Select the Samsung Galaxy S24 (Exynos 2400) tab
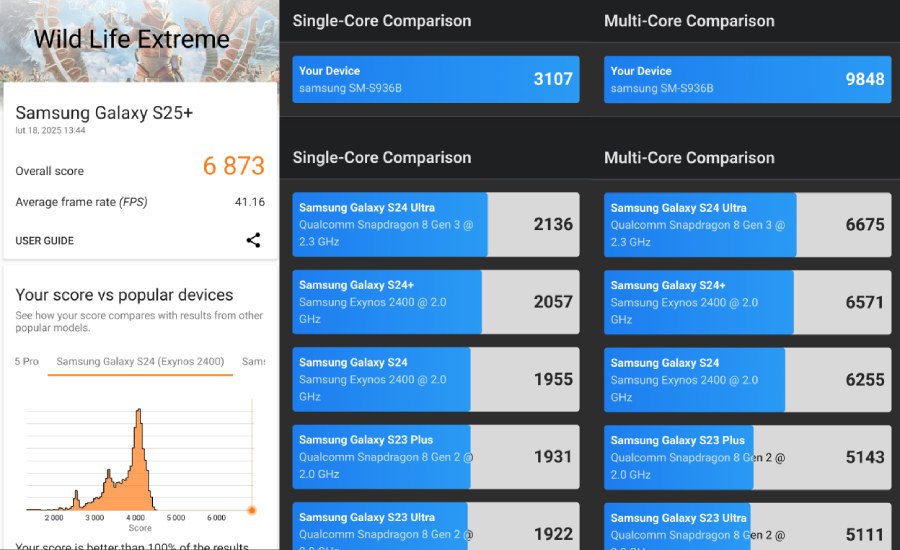The width and height of the screenshot is (900, 550). (x=140, y=361)
